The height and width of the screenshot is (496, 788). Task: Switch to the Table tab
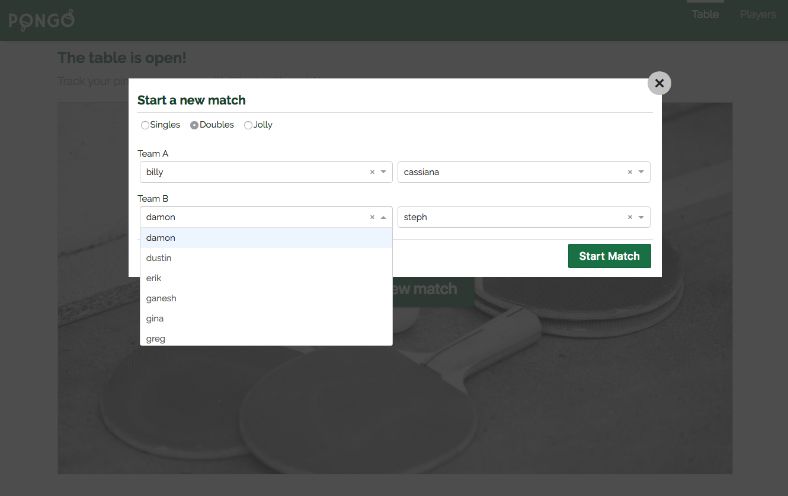point(705,15)
